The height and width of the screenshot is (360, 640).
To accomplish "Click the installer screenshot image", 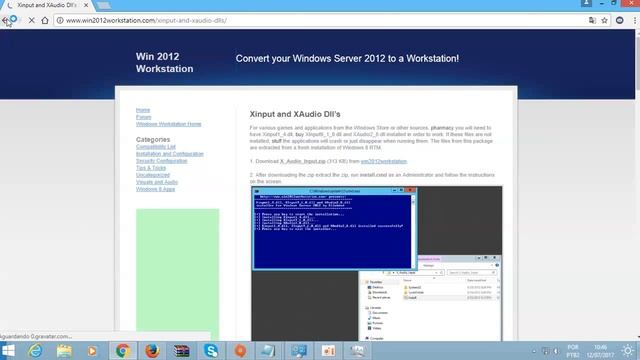I will [377, 263].
